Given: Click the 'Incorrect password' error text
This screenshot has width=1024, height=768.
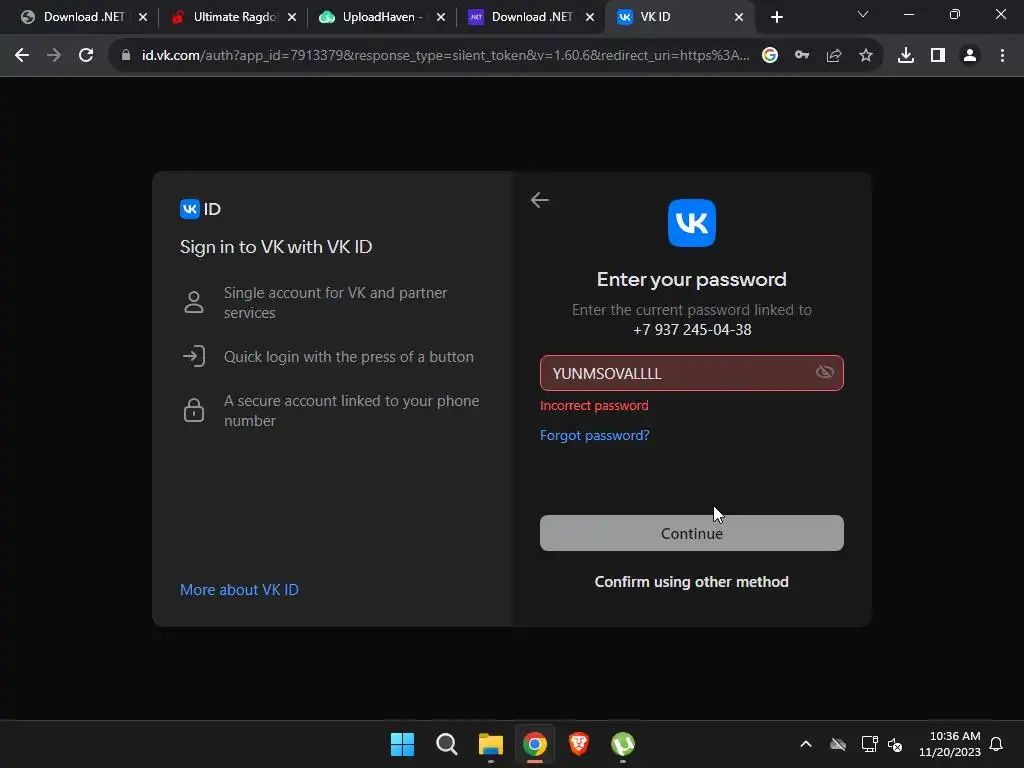Looking at the screenshot, I should point(594,406).
